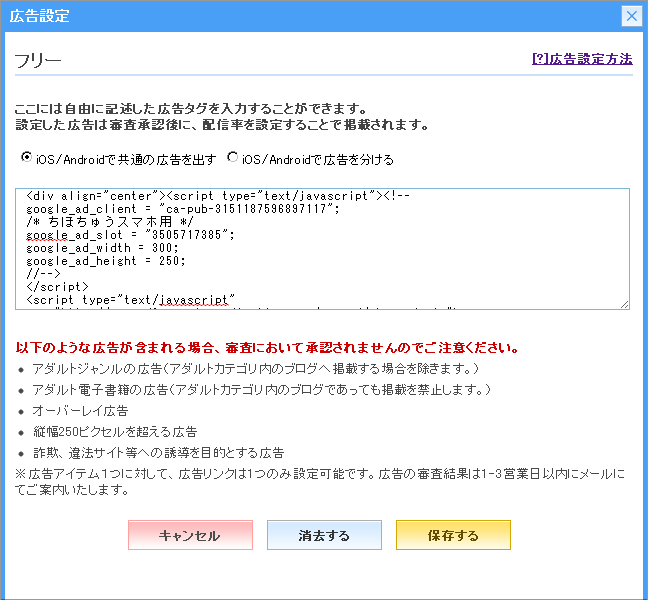Click the アダルトジャンルの広告 bullet item

point(255,369)
